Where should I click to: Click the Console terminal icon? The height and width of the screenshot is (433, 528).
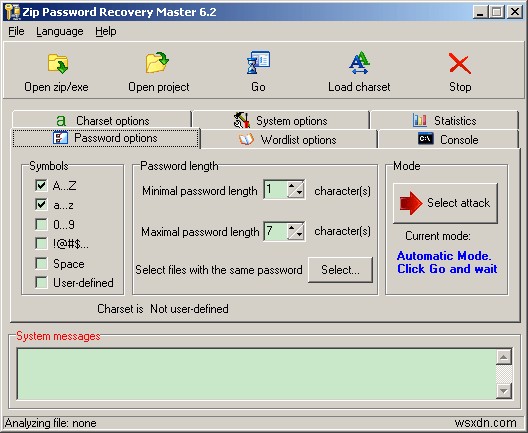pos(426,139)
